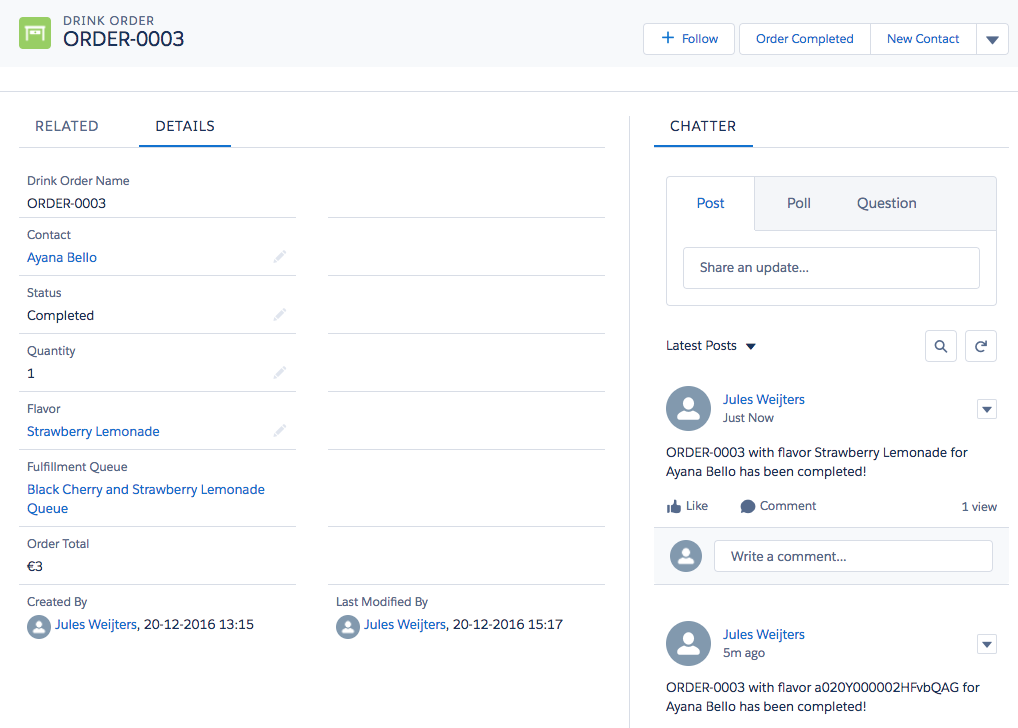The width and height of the screenshot is (1018, 728).
Task: Search the Chatter feed with magnifier icon
Action: (x=941, y=346)
